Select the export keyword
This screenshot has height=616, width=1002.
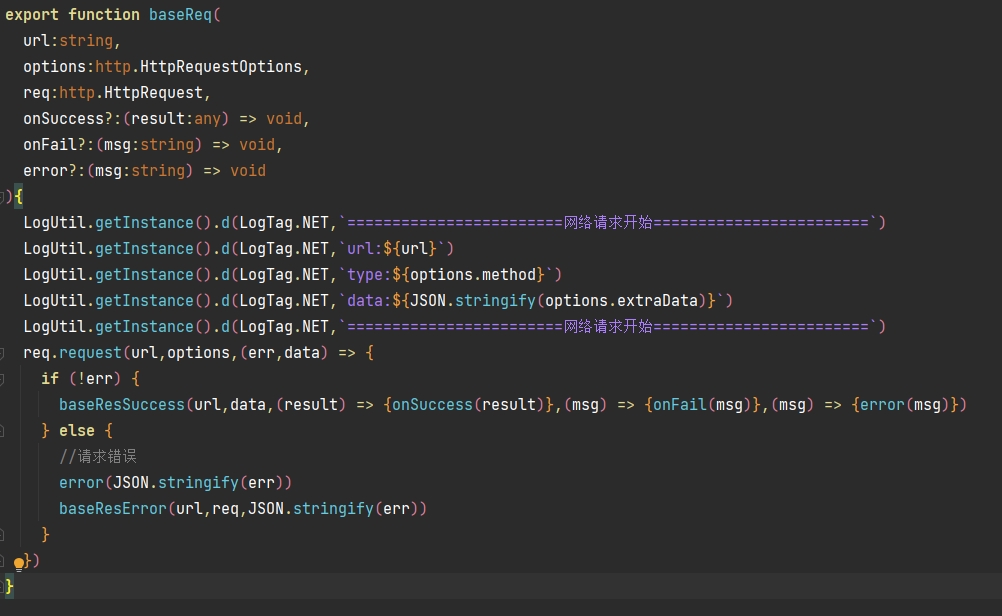32,15
